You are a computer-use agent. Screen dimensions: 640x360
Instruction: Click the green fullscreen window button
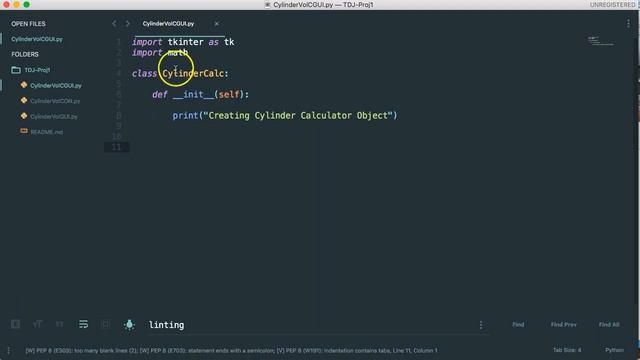[27, 4]
